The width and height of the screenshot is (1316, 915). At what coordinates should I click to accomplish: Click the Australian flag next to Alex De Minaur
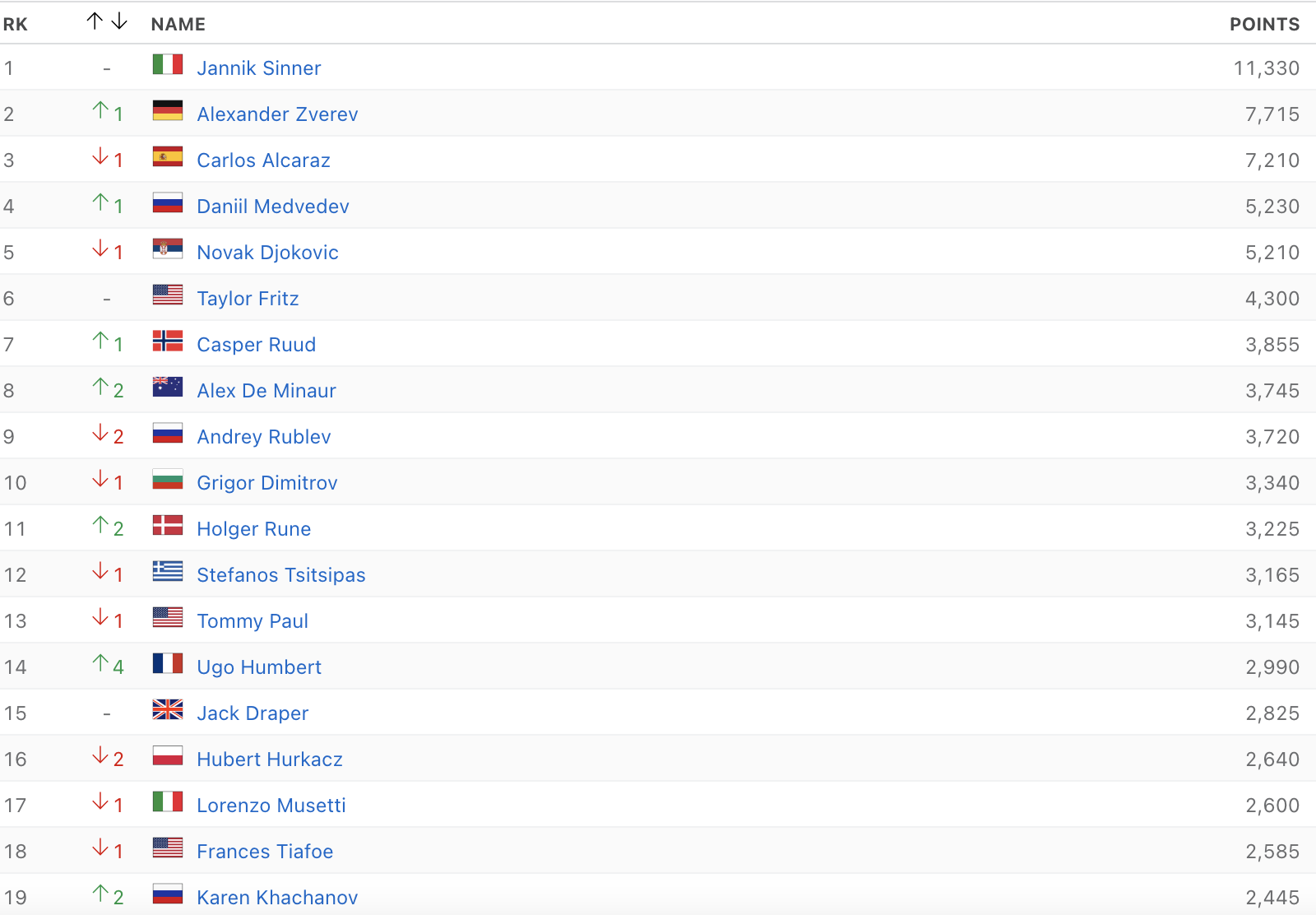tap(167, 388)
